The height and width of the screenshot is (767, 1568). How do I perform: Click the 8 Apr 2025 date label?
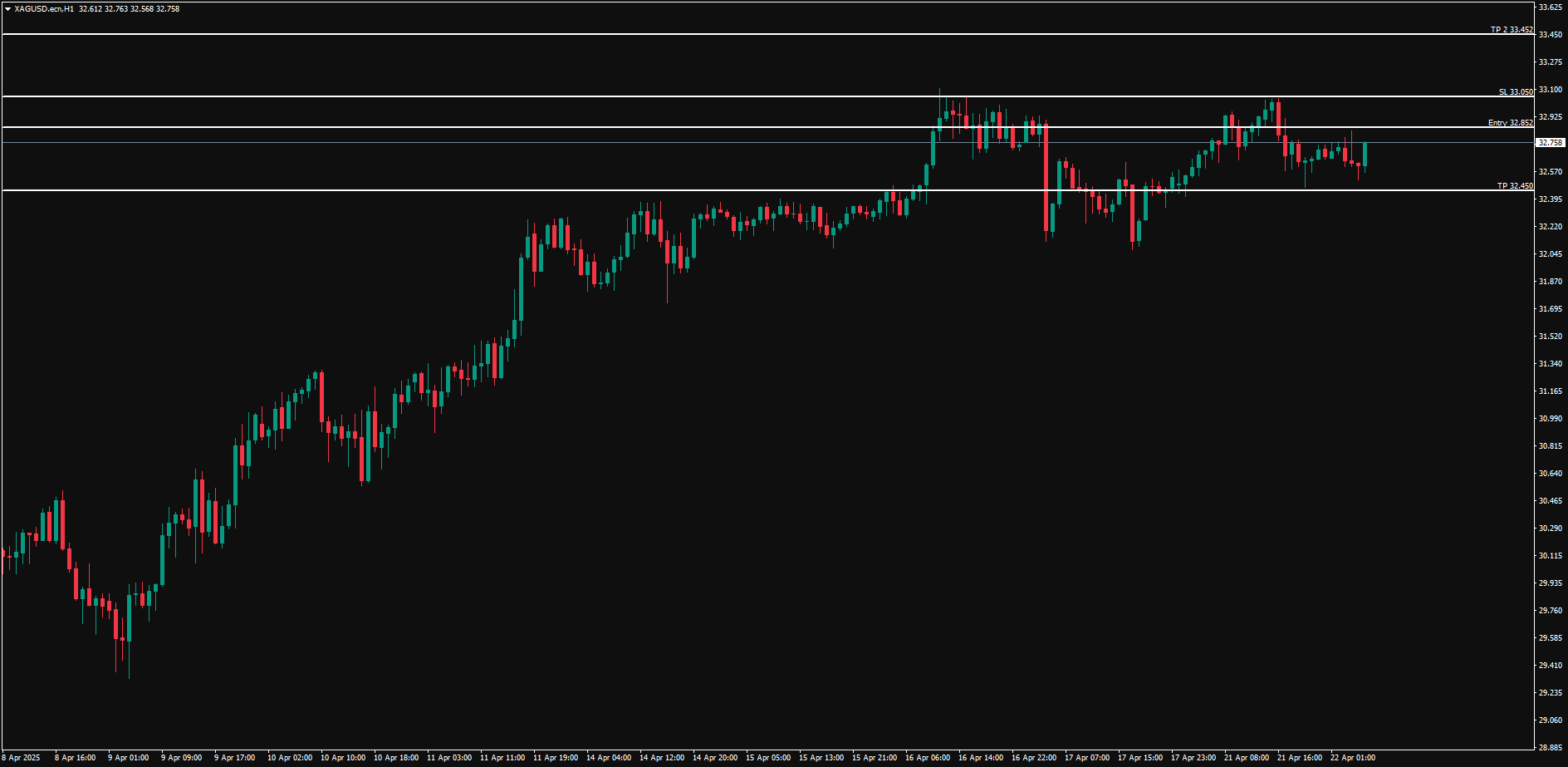(x=22, y=758)
